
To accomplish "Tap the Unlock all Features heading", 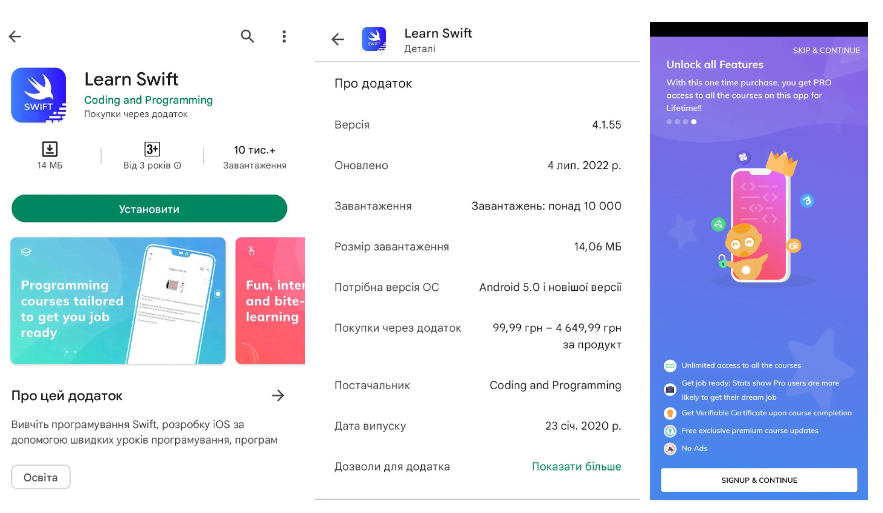I will [715, 65].
